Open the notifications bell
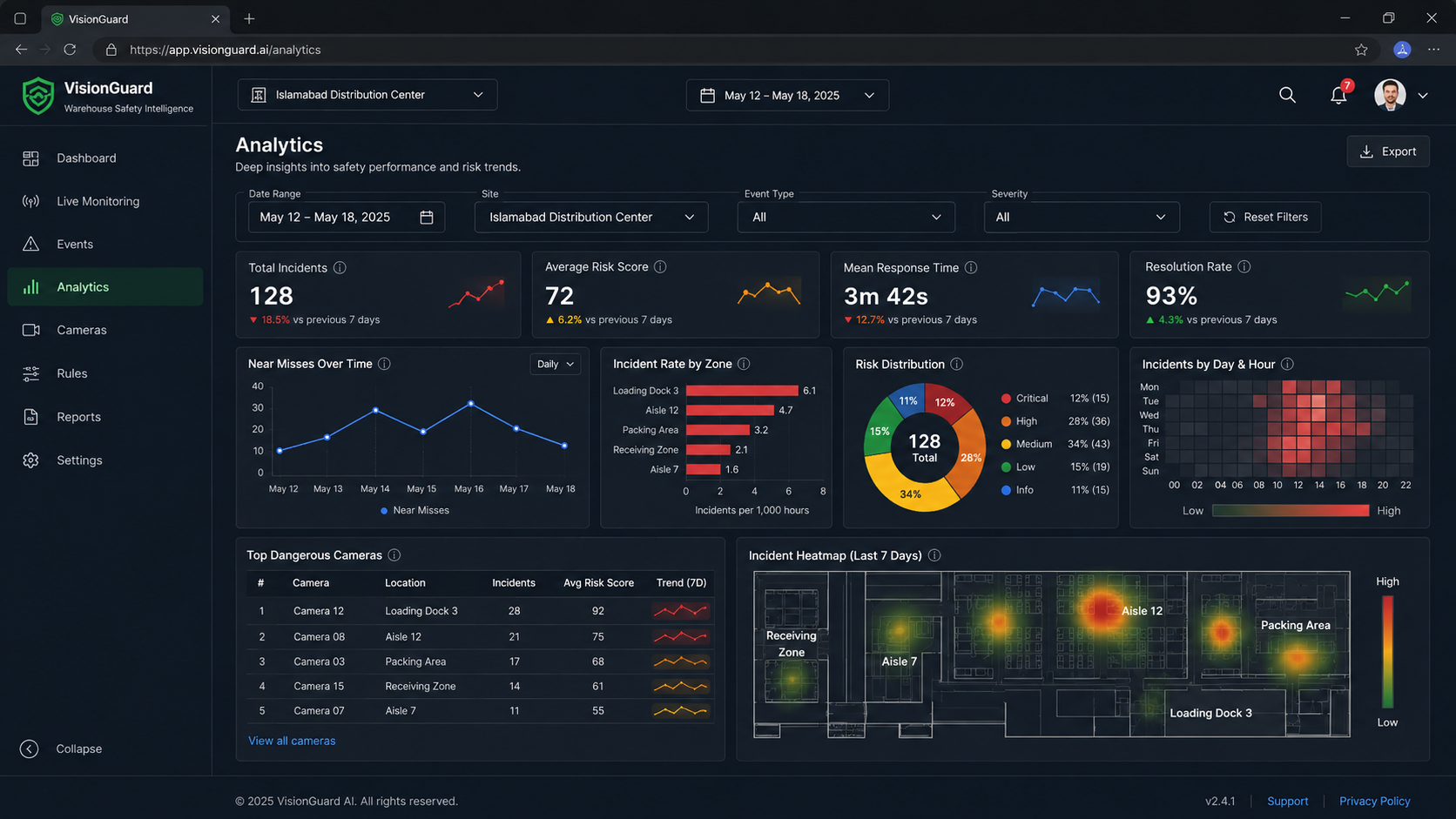The image size is (1456, 819). click(1338, 95)
